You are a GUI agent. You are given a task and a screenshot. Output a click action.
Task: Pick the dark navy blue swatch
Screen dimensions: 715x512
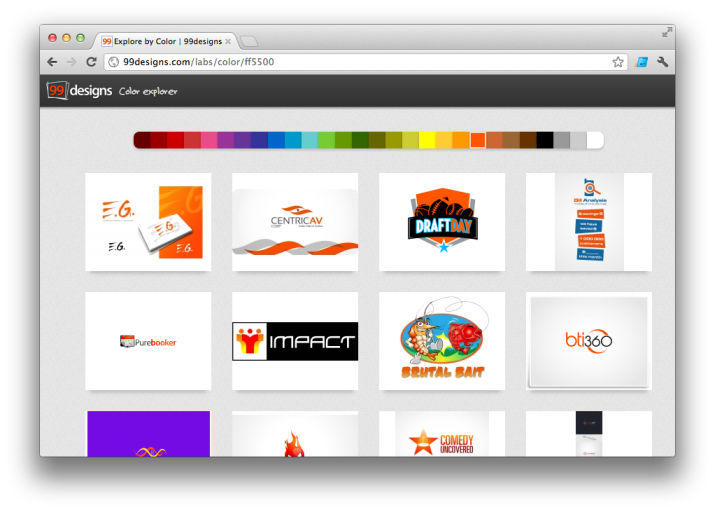click(x=259, y=140)
